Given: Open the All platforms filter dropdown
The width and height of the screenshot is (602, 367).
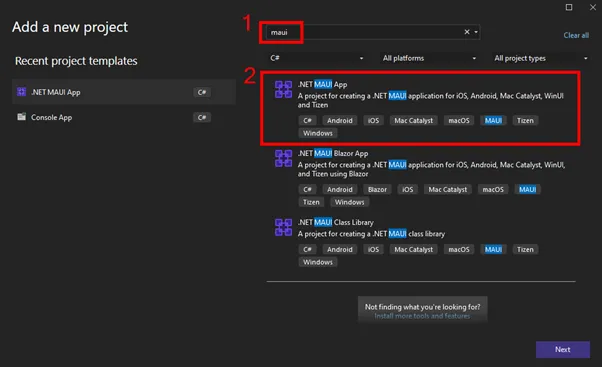Looking at the screenshot, I should tap(428, 58).
